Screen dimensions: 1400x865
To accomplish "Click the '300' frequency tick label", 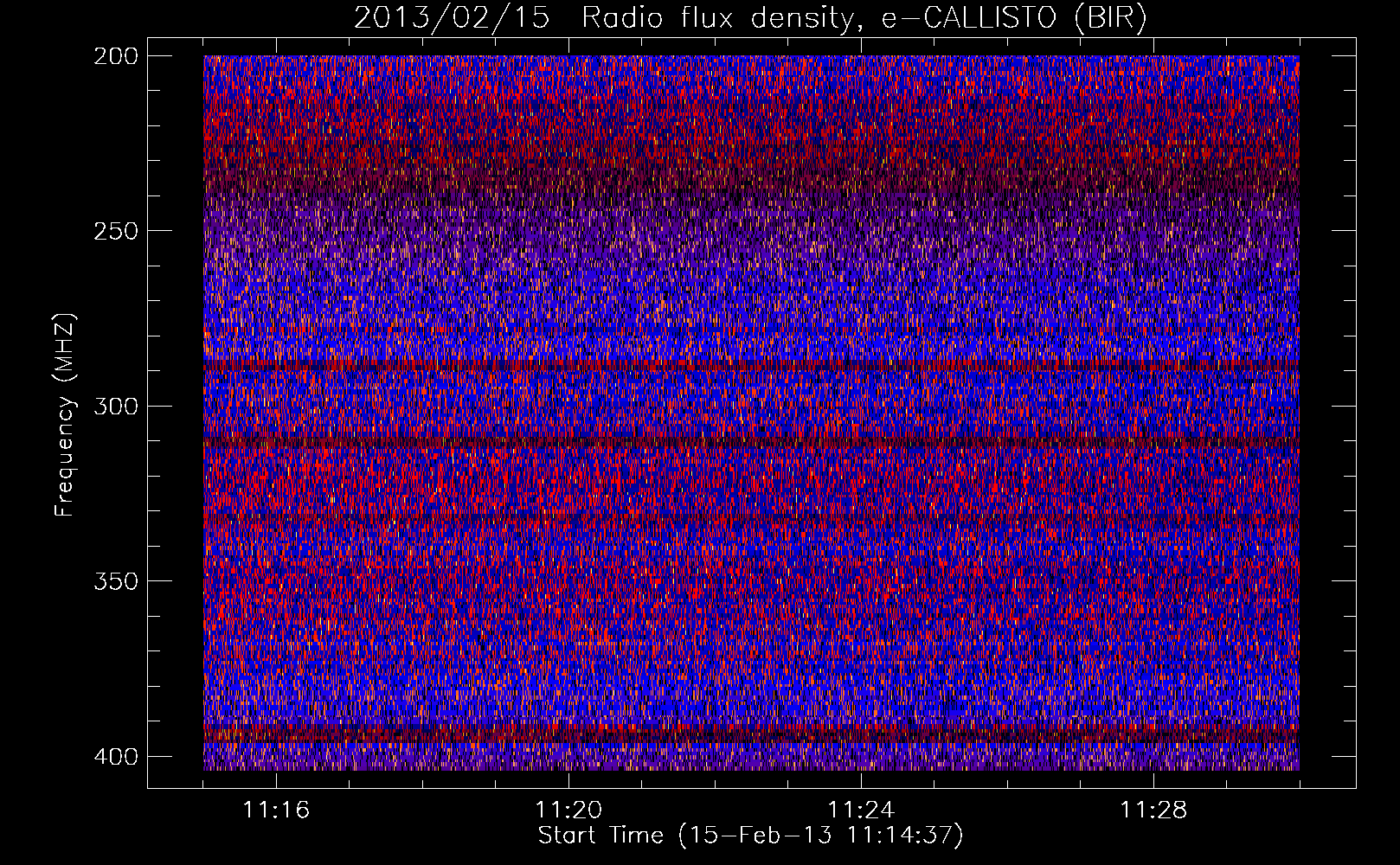I will point(114,406).
